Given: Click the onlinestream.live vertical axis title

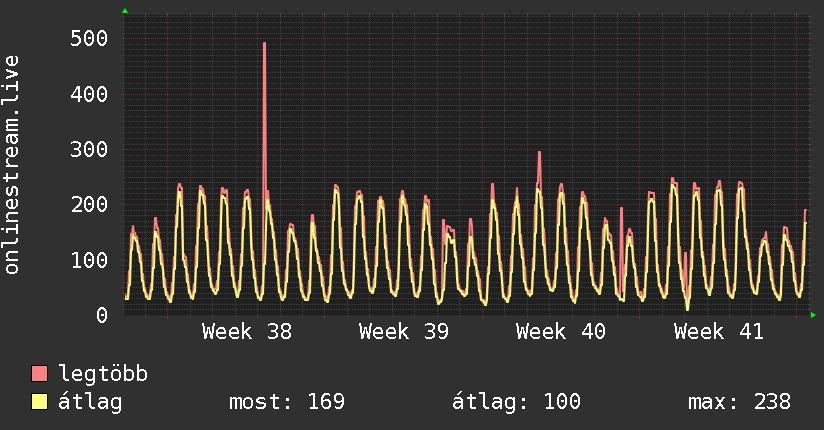Looking at the screenshot, I should click(12, 165).
